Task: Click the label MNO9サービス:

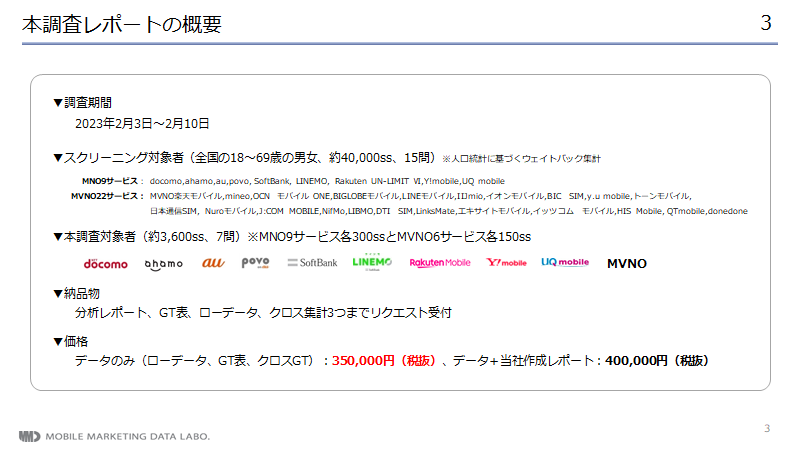Action: (x=113, y=181)
